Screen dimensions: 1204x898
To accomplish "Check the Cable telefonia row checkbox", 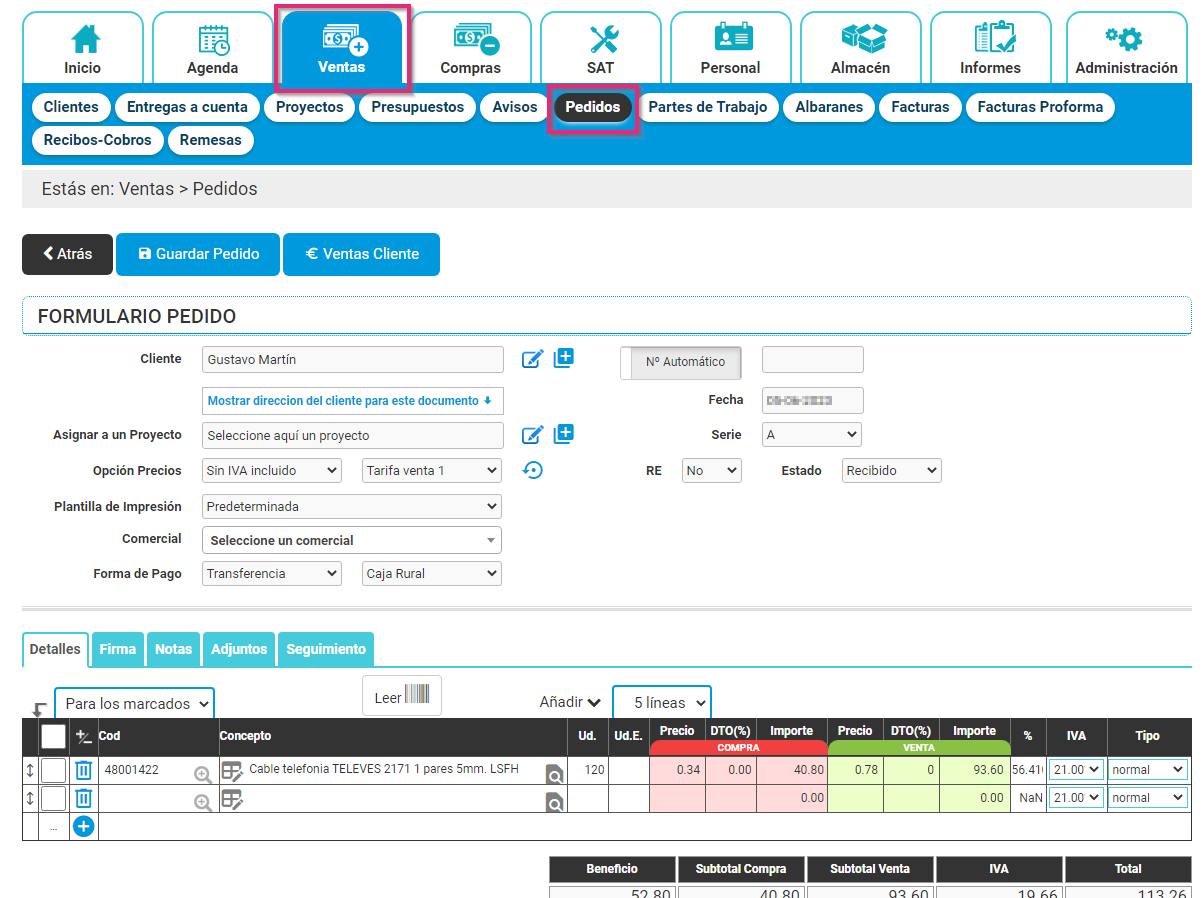I will (55, 769).
